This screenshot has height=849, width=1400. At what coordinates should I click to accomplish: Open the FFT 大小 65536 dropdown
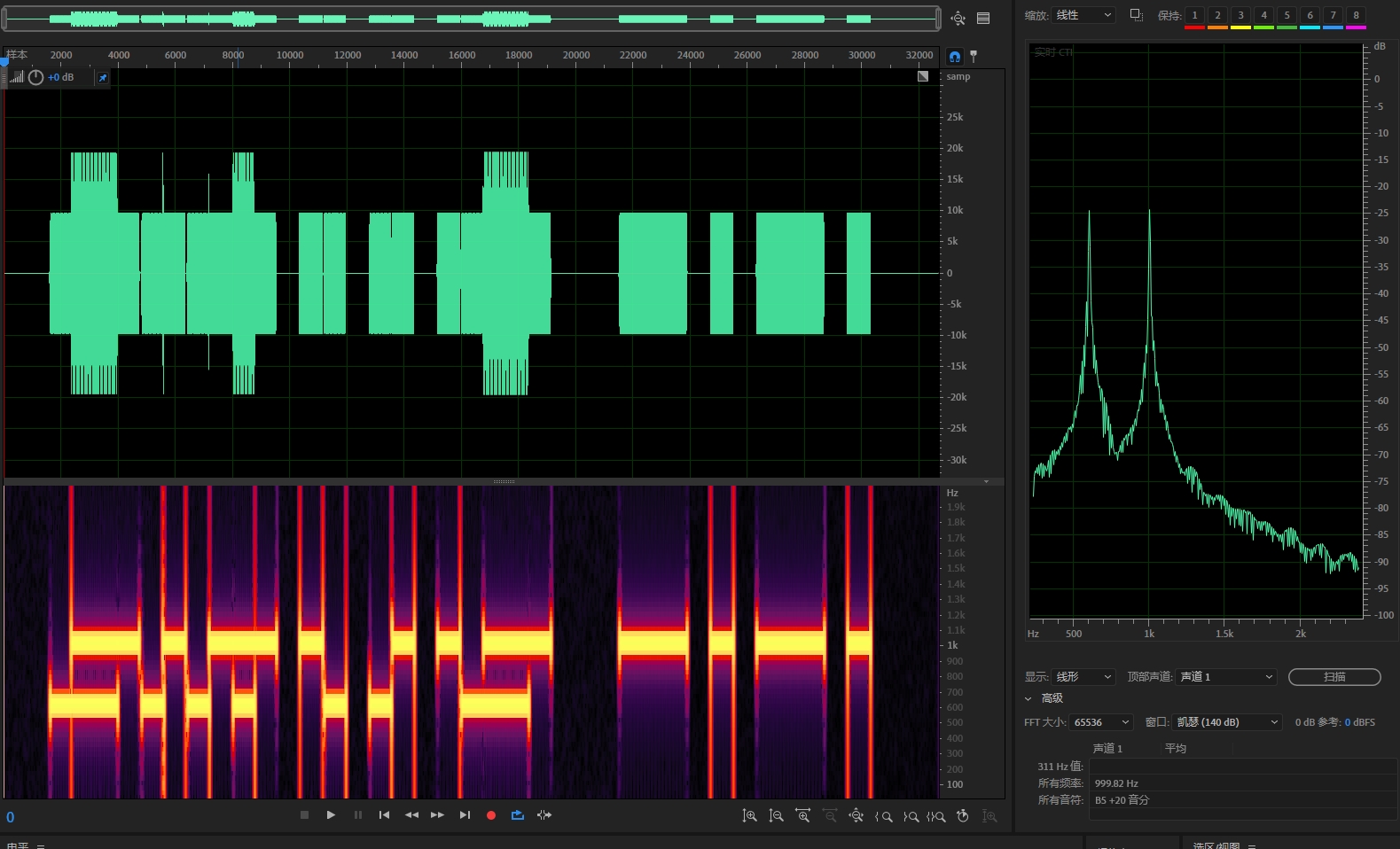1100,722
